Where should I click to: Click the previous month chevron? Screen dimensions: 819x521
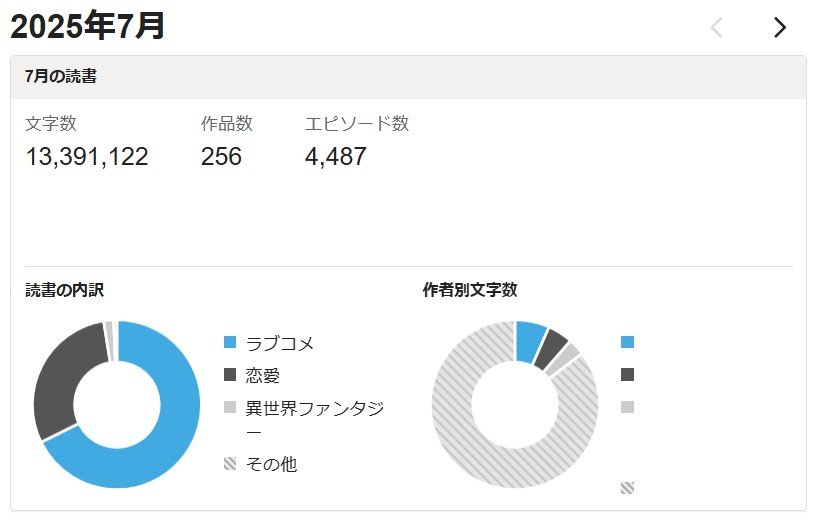(x=716, y=28)
